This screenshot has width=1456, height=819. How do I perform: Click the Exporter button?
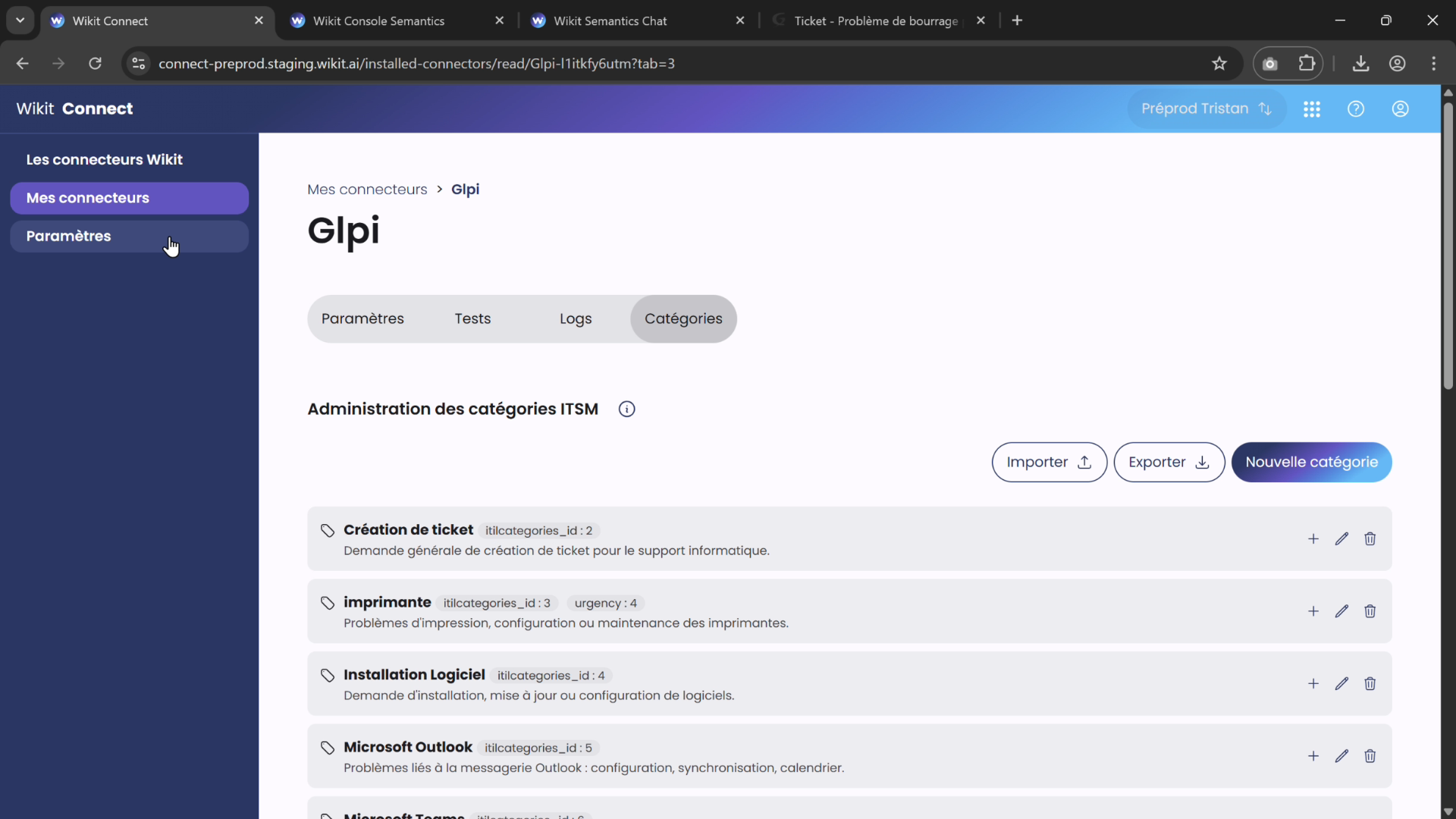(1169, 462)
